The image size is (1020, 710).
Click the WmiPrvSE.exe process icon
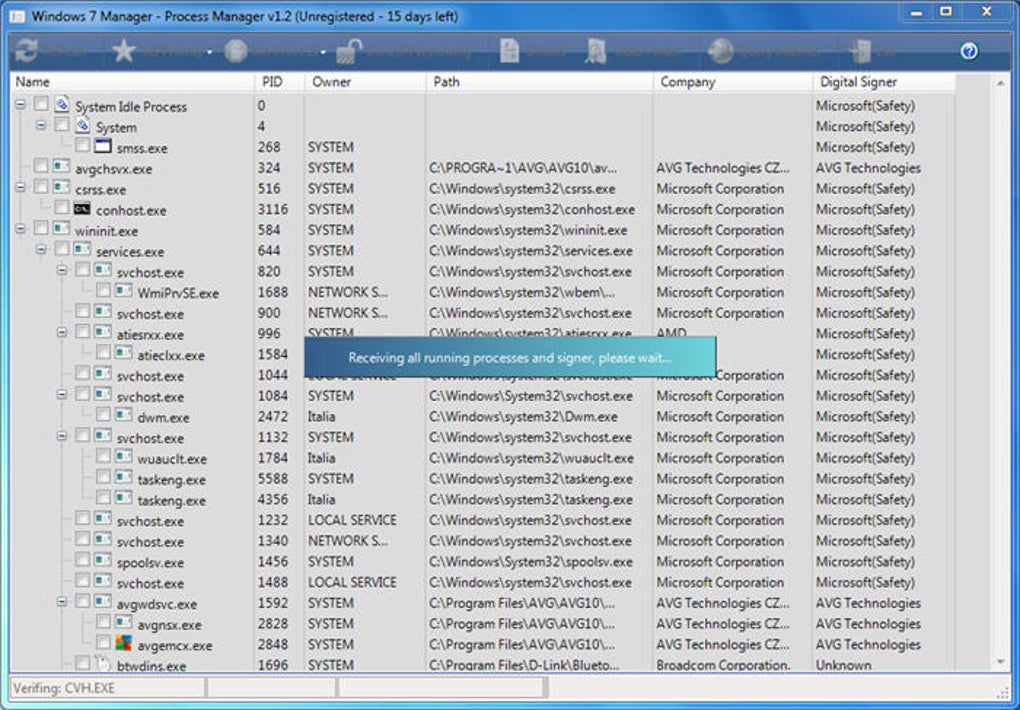124,290
